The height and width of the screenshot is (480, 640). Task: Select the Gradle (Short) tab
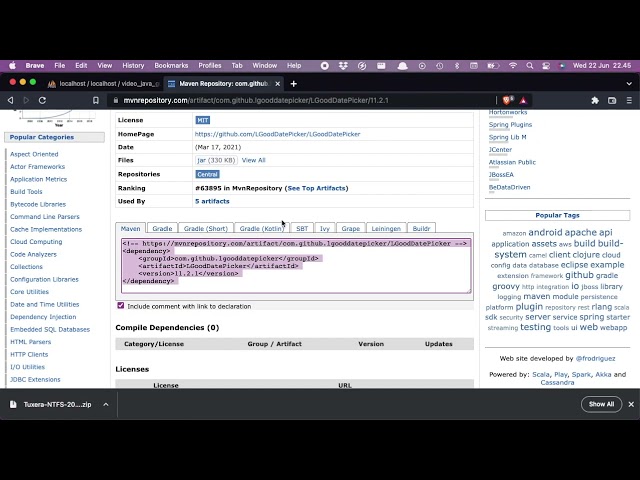pos(206,229)
